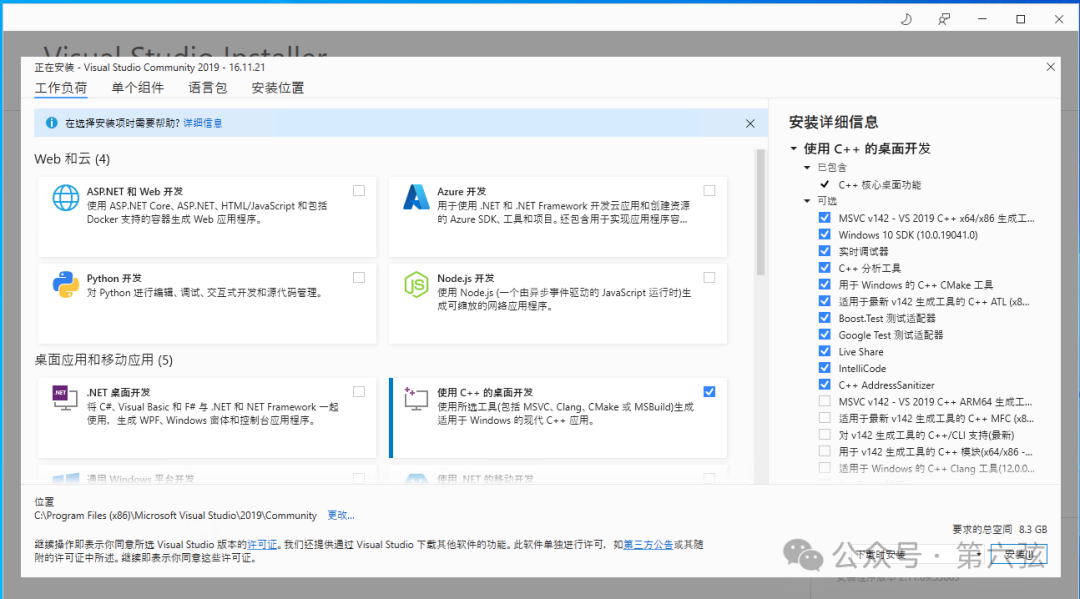The image size is (1080, 599).
Task: Uncheck the C++ CMake tools for Windows
Action: point(824,284)
